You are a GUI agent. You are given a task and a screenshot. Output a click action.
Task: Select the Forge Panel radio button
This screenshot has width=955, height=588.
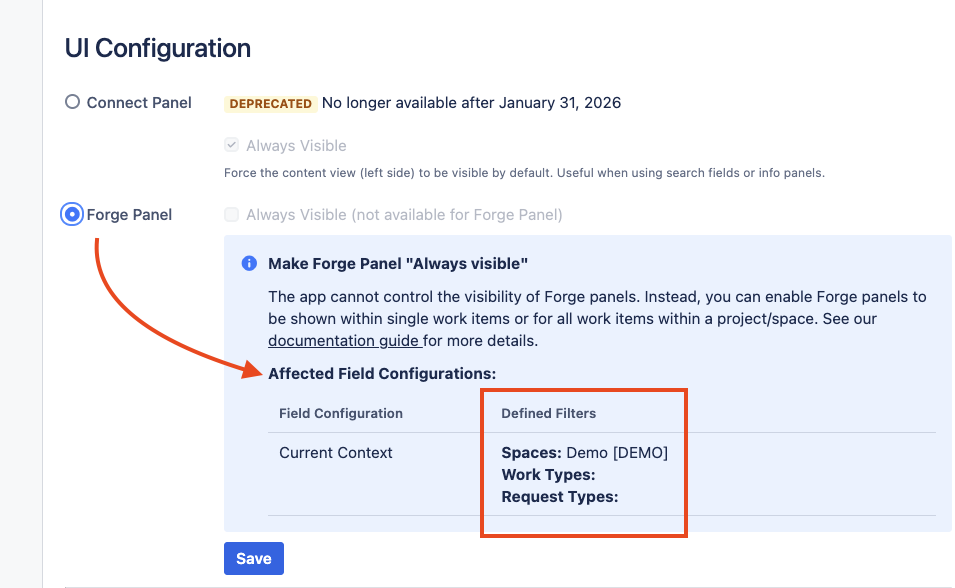click(72, 215)
